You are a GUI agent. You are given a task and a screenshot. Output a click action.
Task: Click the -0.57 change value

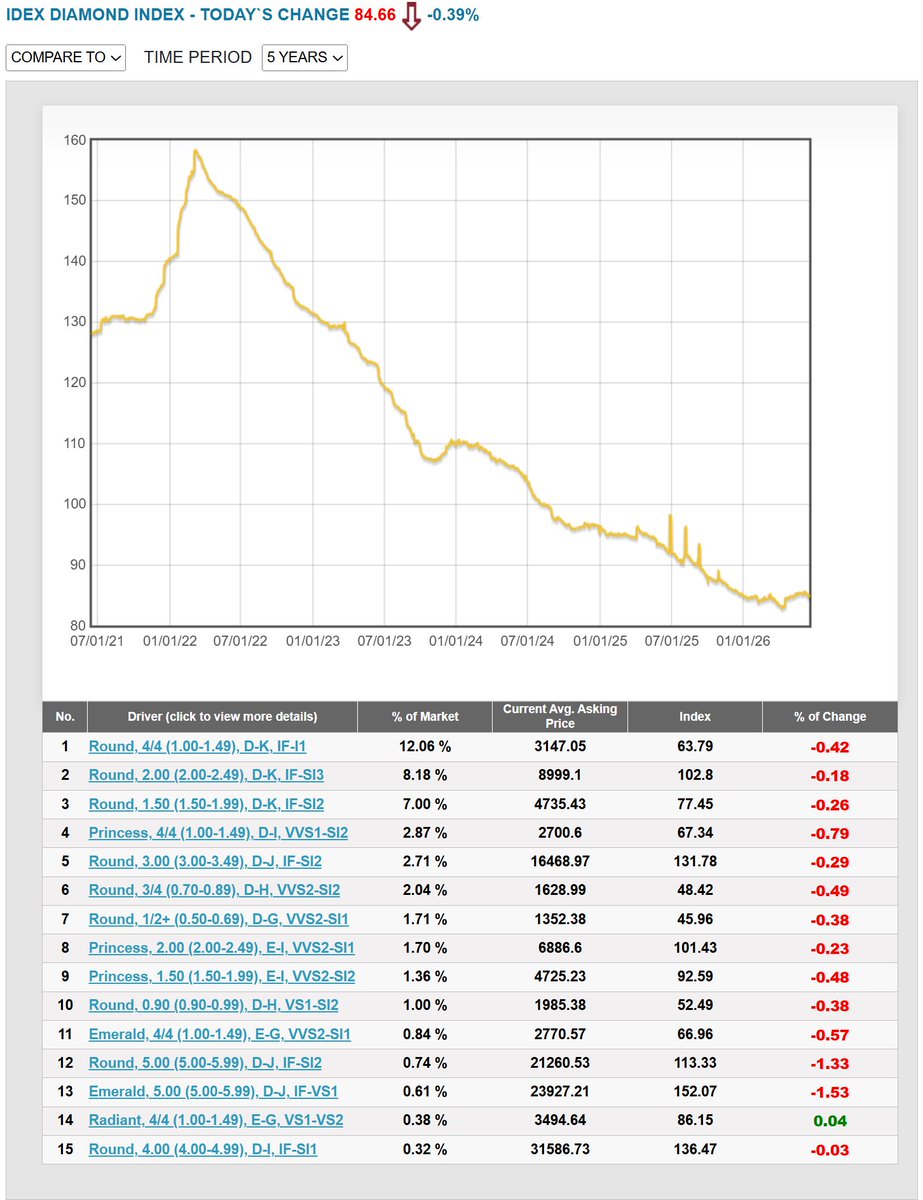tap(830, 1034)
